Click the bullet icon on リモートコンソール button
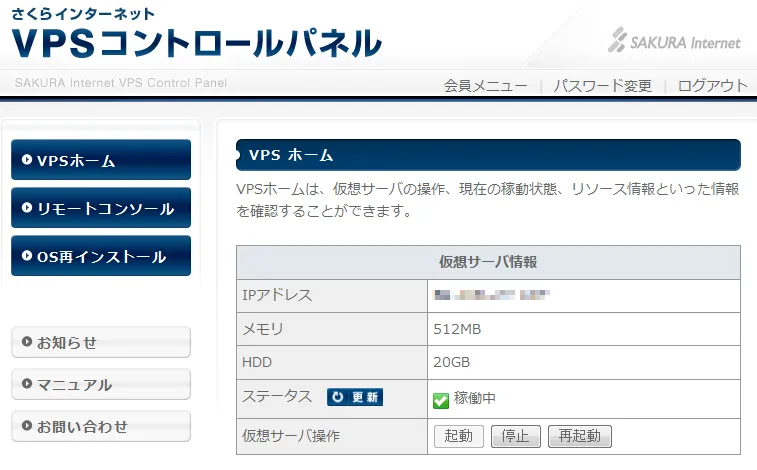 (27, 208)
